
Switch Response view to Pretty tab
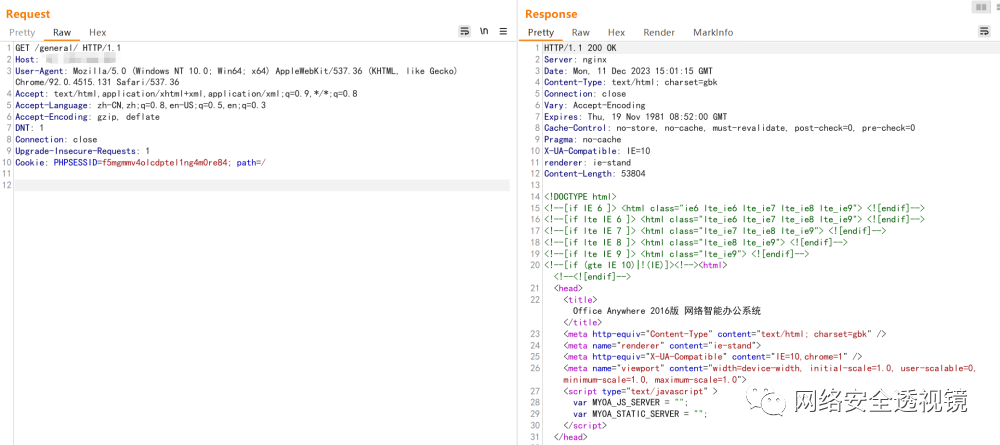pyautogui.click(x=541, y=33)
